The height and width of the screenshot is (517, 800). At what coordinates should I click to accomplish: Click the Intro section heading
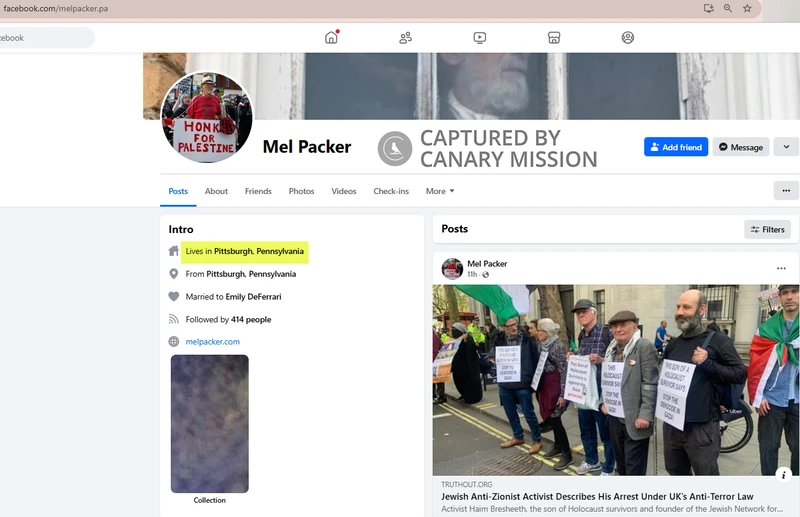pos(181,229)
